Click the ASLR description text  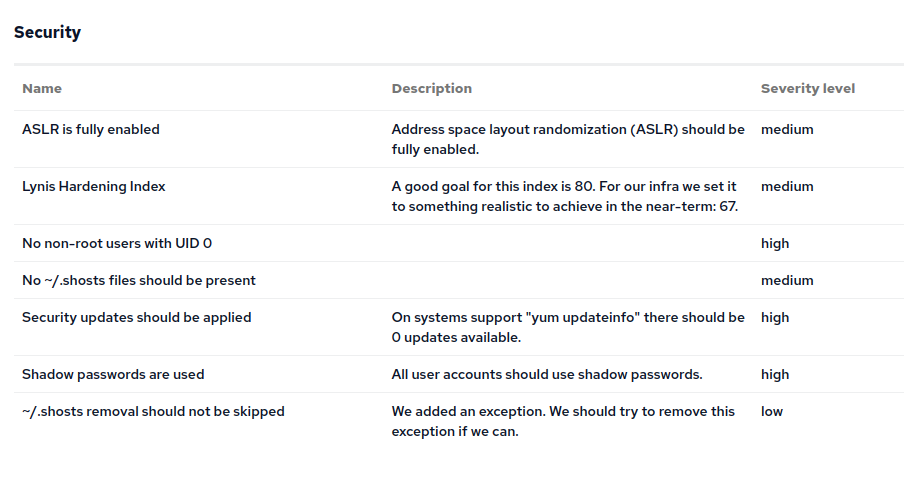click(x=568, y=139)
